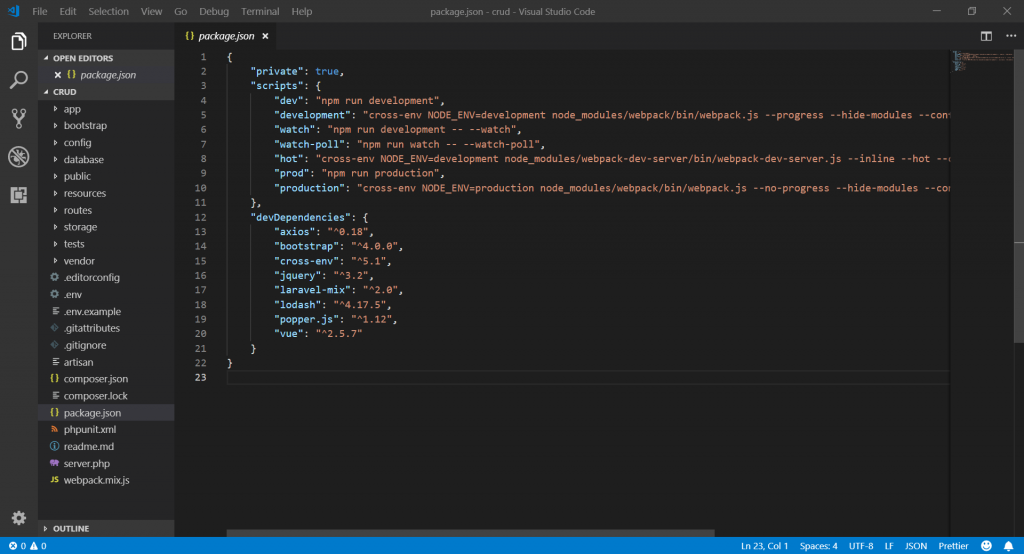Click Prettier in the status bar
Image resolution: width=1024 pixels, height=554 pixels.
953,546
